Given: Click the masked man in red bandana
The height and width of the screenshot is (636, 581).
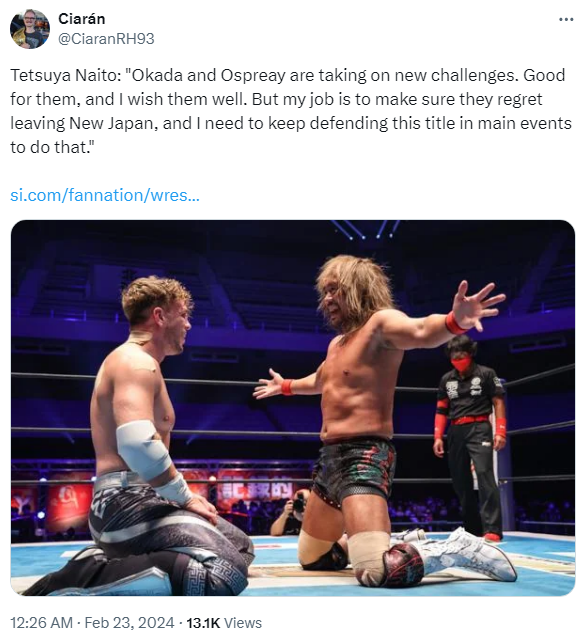Looking at the screenshot, I should 470,436.
